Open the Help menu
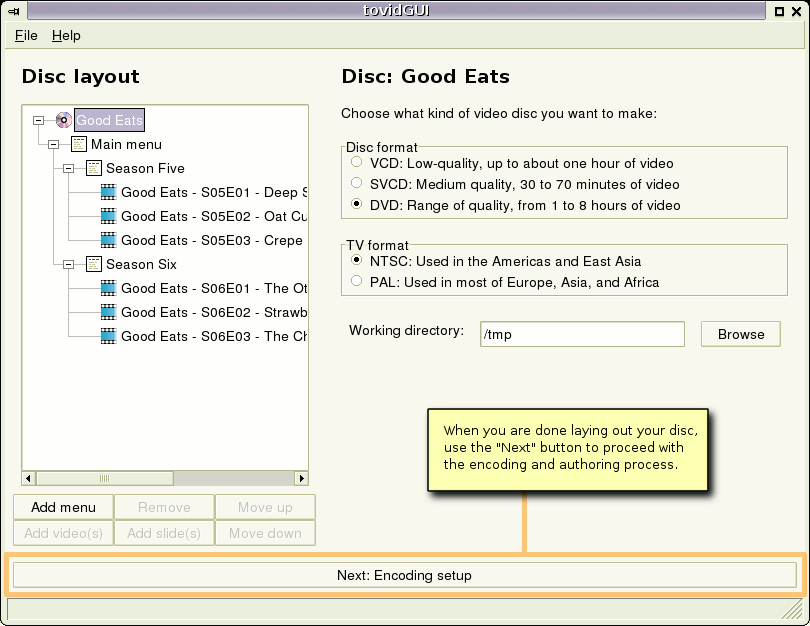This screenshot has width=810, height=626. click(x=66, y=35)
